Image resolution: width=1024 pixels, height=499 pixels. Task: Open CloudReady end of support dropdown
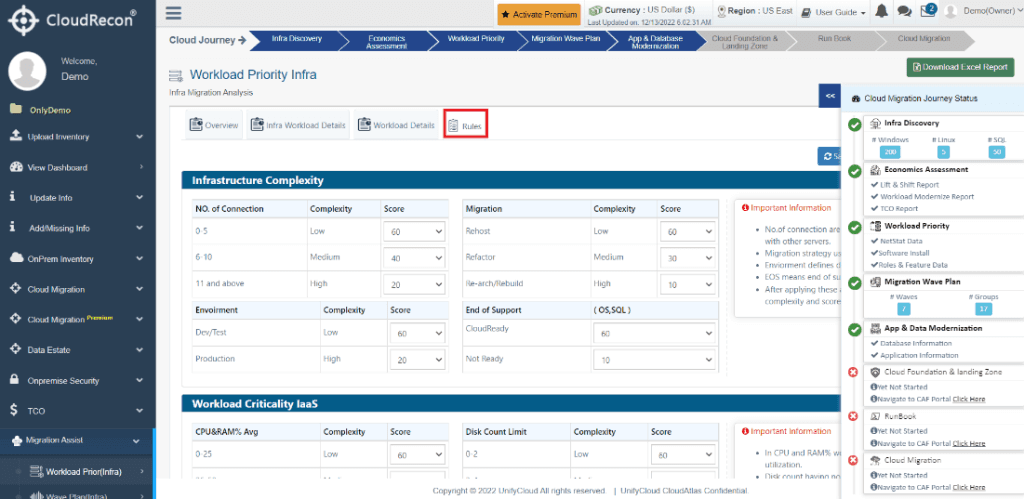(x=655, y=333)
